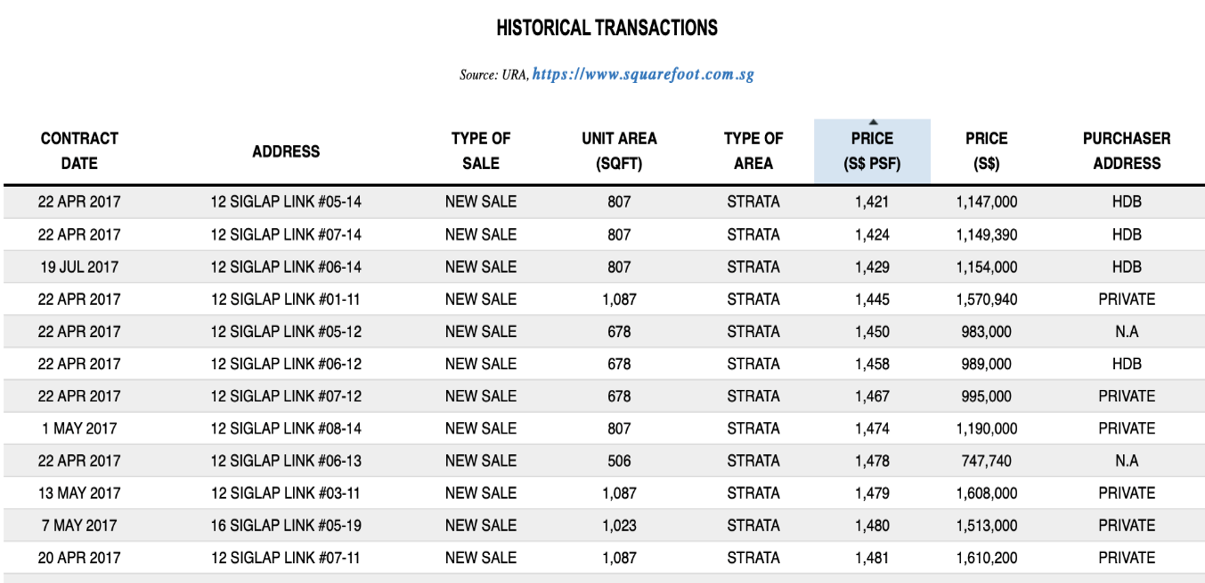
Task: Click the 1 MAY 2017 contract date
Action: tap(79, 429)
